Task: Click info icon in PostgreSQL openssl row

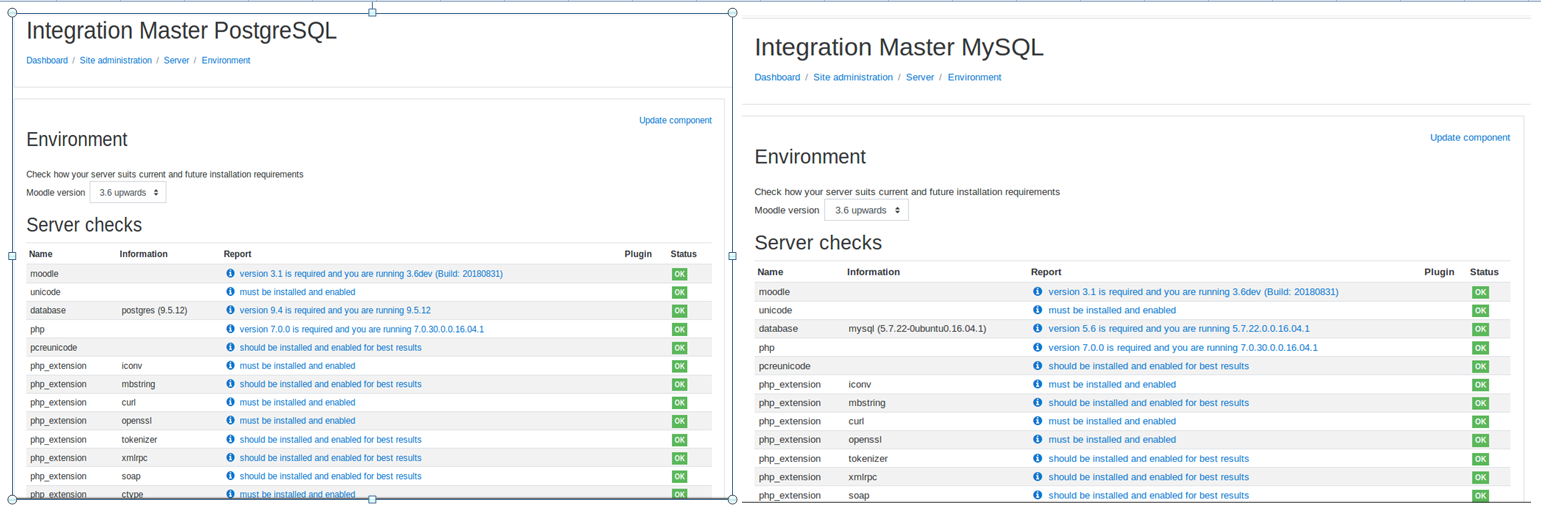Action: pyautogui.click(x=230, y=421)
